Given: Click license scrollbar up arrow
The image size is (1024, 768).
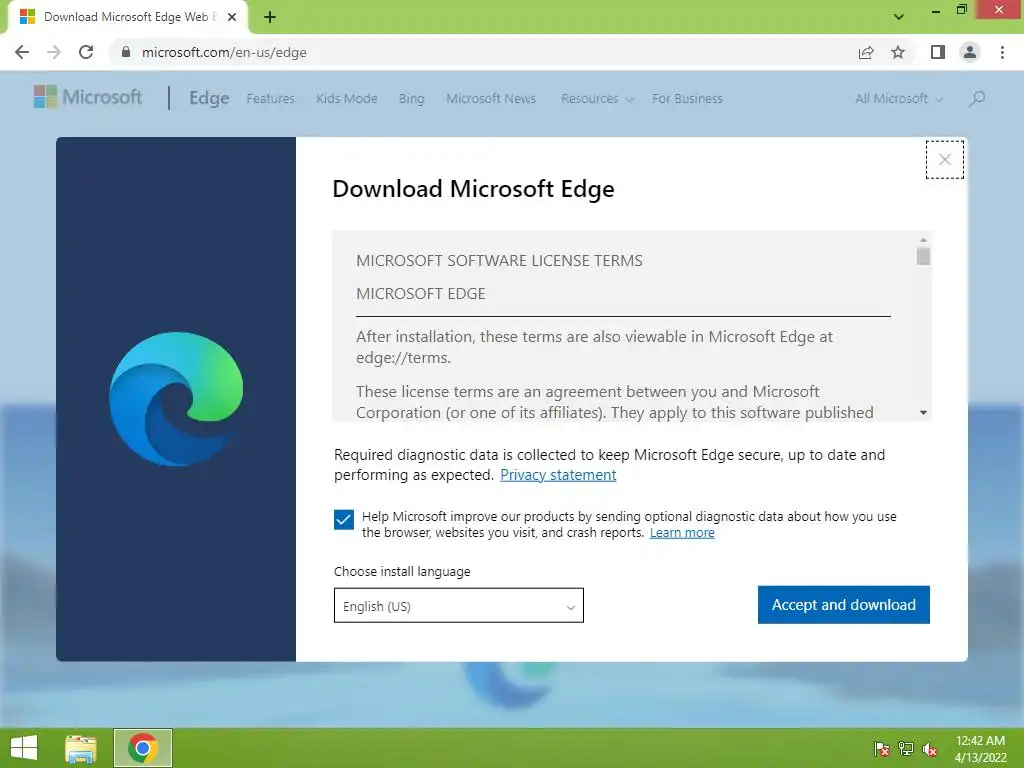Looking at the screenshot, I should [923, 240].
